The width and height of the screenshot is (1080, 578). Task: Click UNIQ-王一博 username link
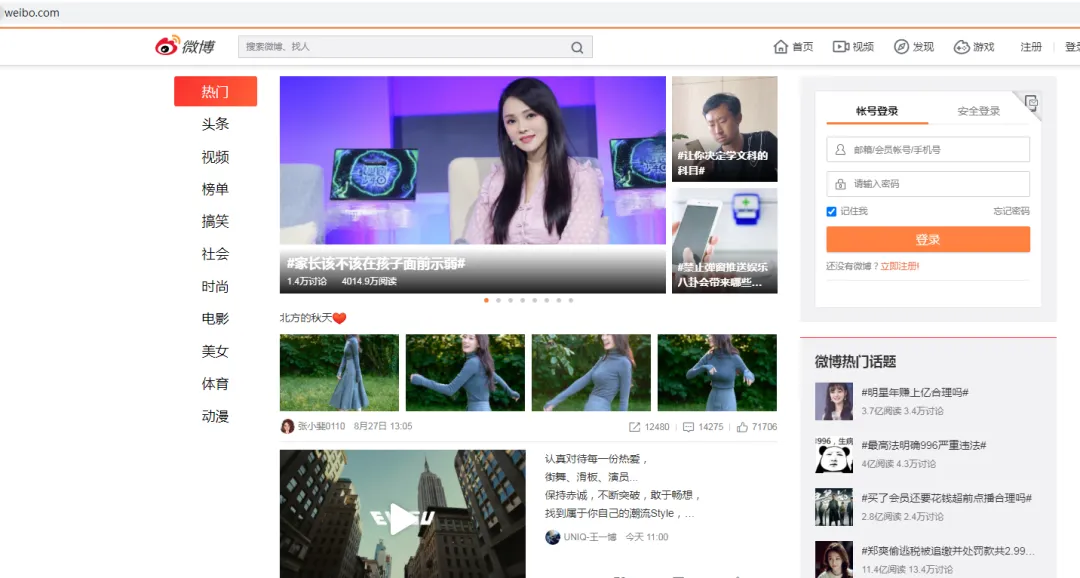click(590, 537)
